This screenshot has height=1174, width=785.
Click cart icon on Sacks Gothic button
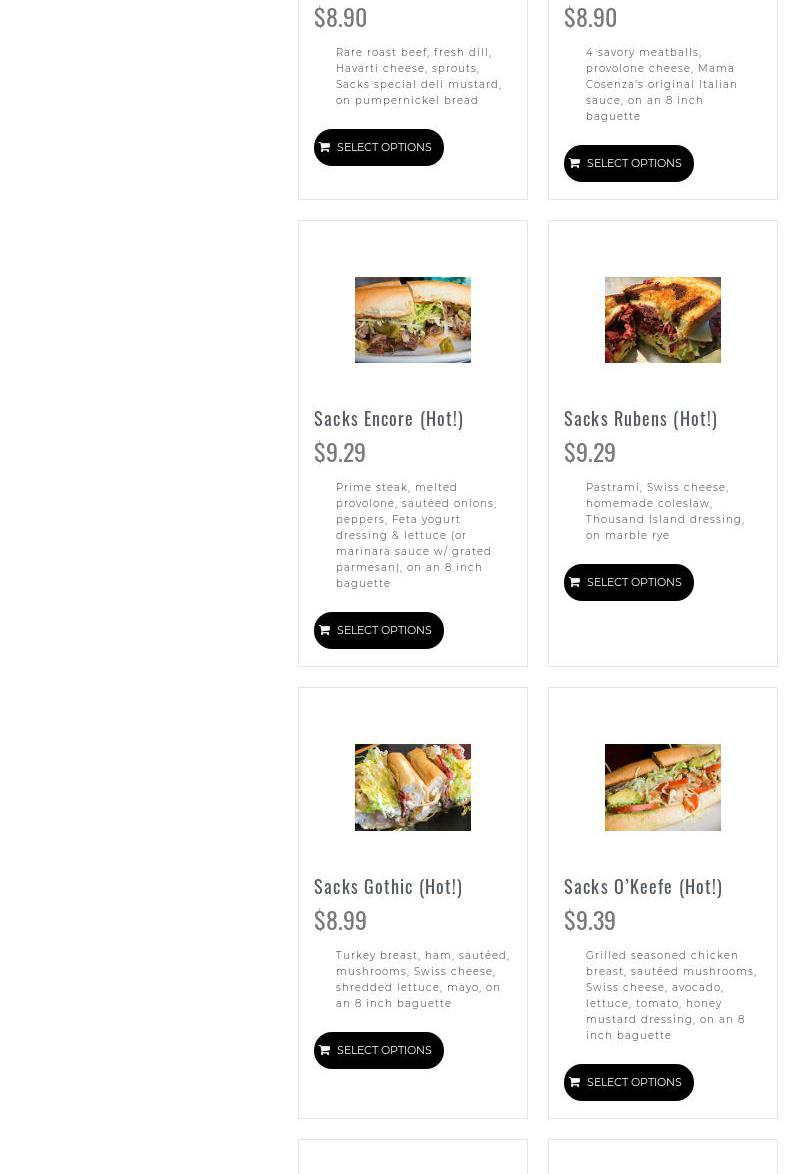[324, 1050]
